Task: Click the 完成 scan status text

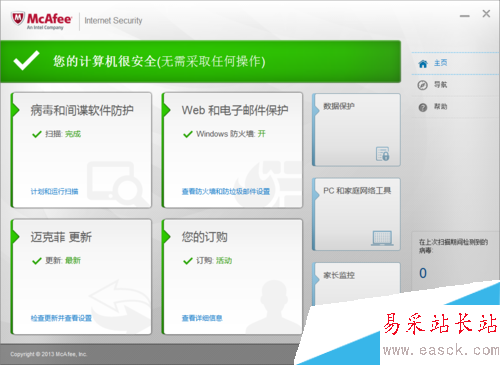Action: click(73, 134)
